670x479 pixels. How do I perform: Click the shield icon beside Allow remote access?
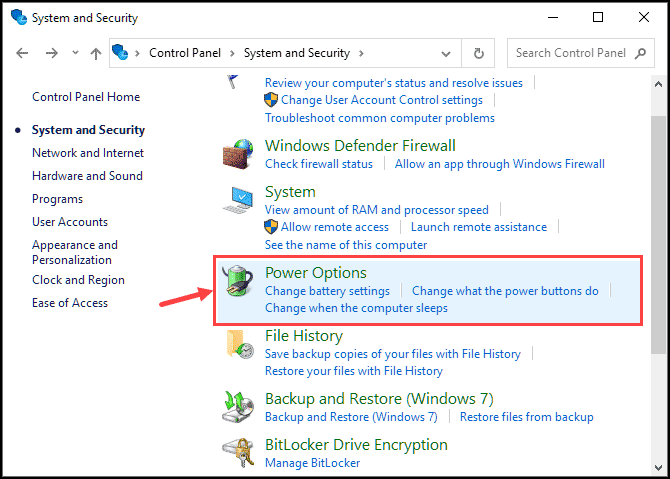pyautogui.click(x=271, y=227)
